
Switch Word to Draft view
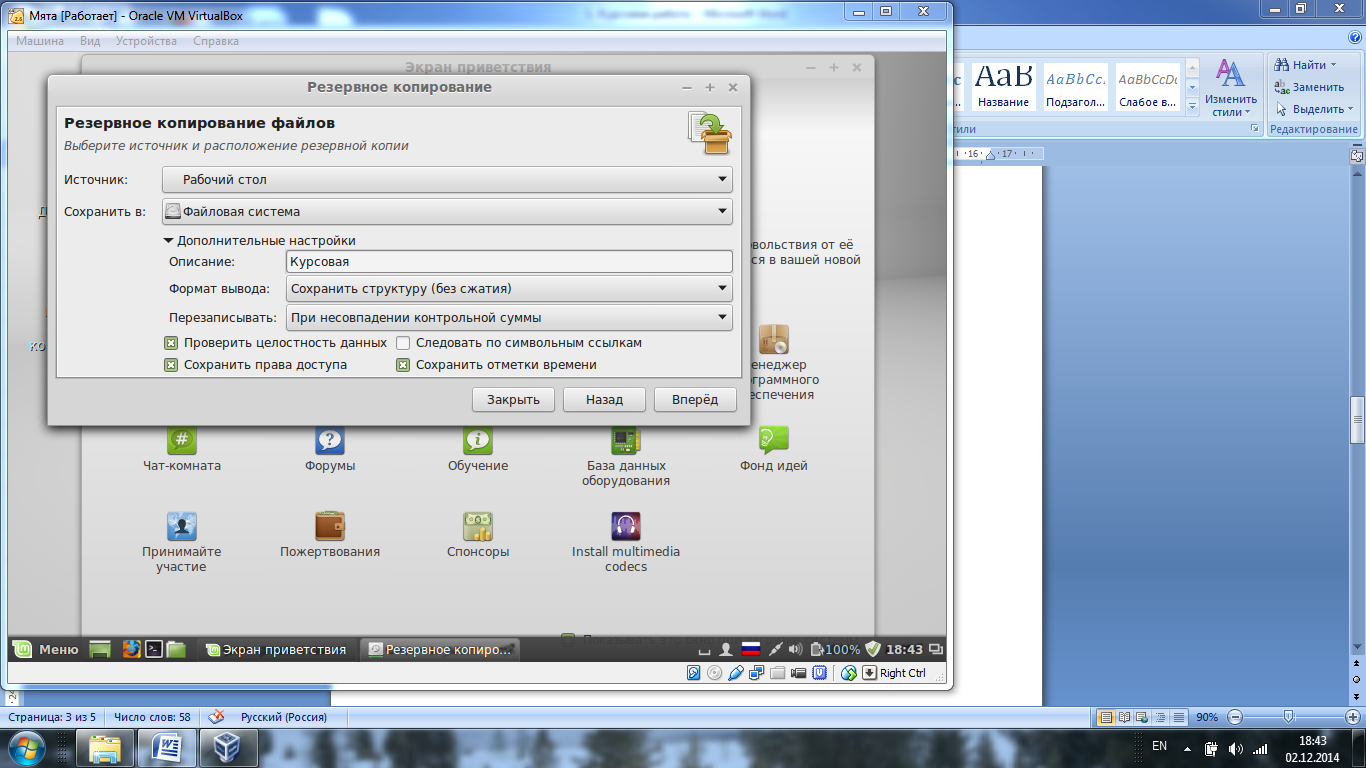click(1179, 717)
